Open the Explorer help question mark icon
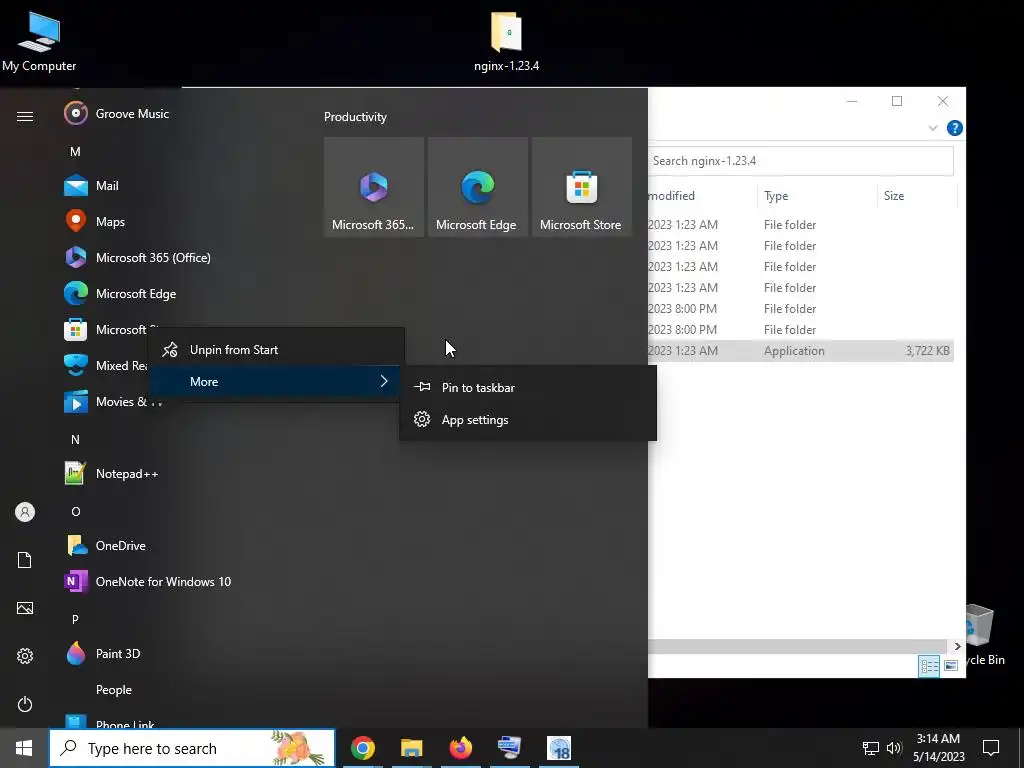The image size is (1024, 768). click(954, 128)
